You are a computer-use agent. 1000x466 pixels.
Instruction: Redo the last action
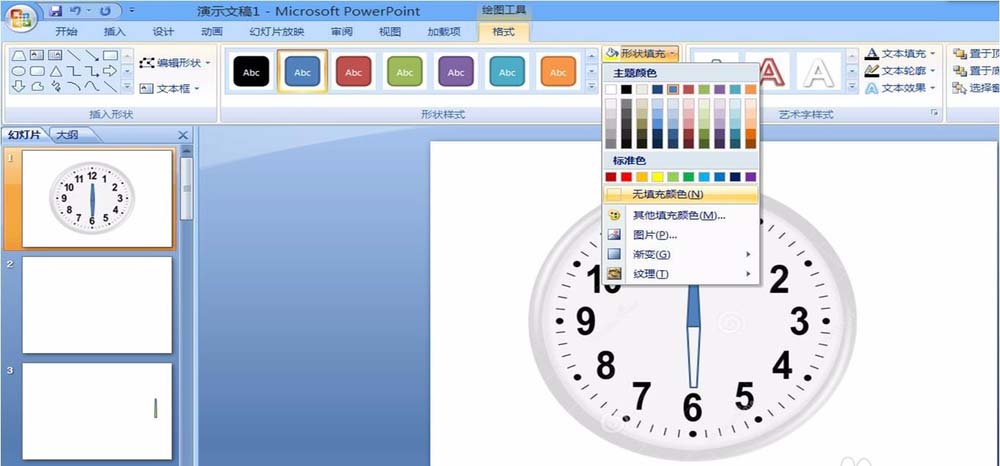(x=105, y=11)
